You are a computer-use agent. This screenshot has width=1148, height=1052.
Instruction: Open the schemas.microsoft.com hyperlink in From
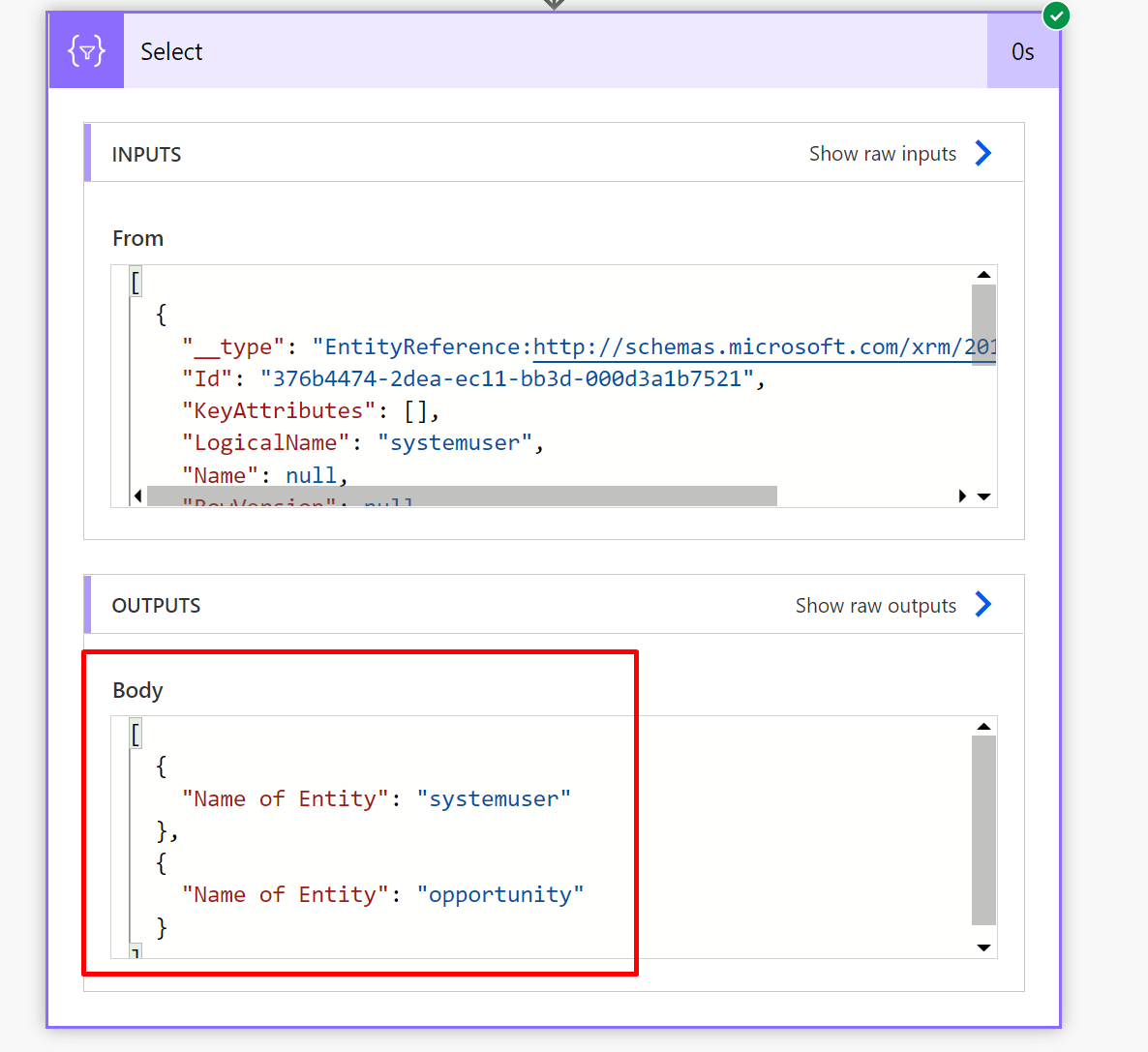coord(764,347)
